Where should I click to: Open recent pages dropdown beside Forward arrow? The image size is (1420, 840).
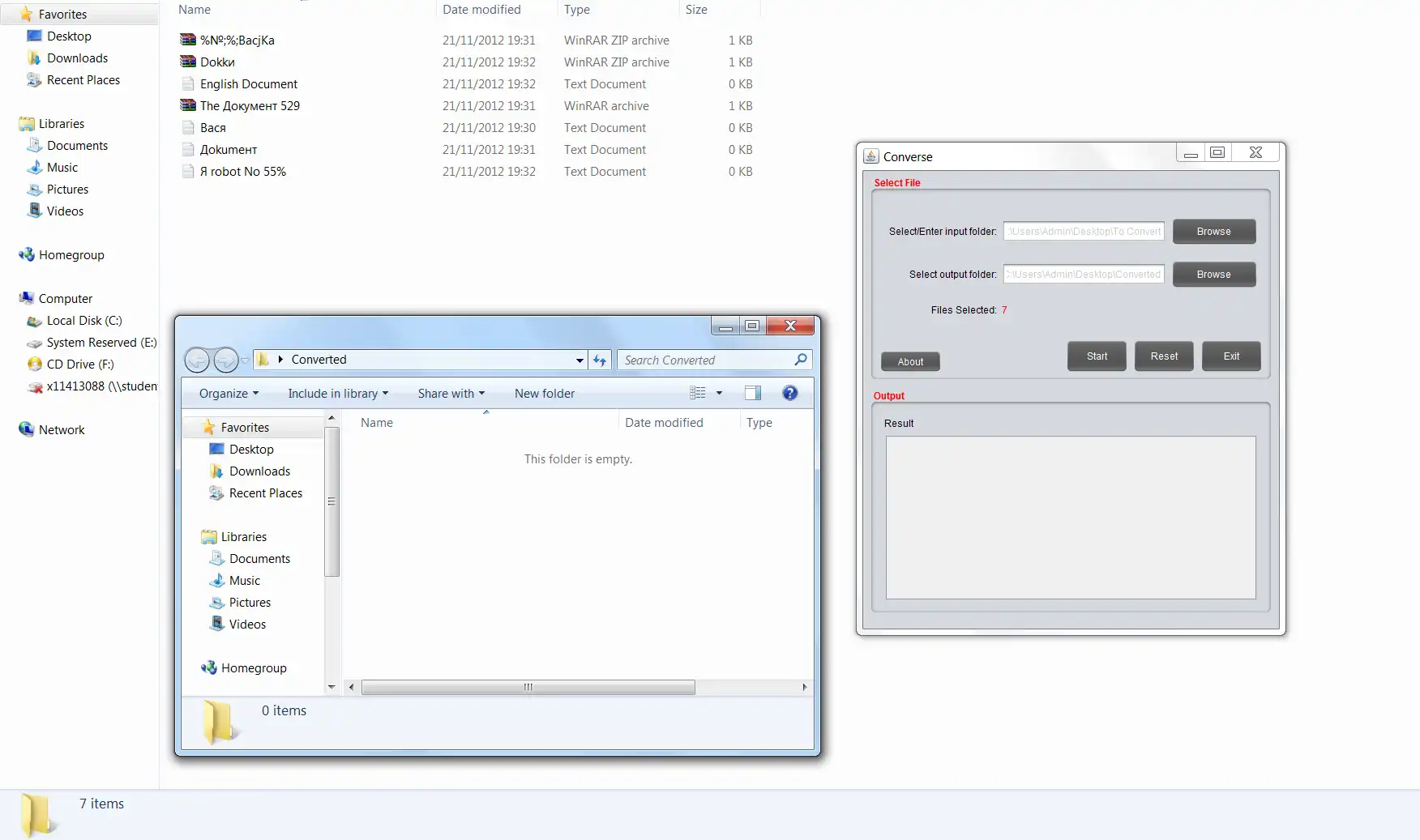pyautogui.click(x=245, y=360)
